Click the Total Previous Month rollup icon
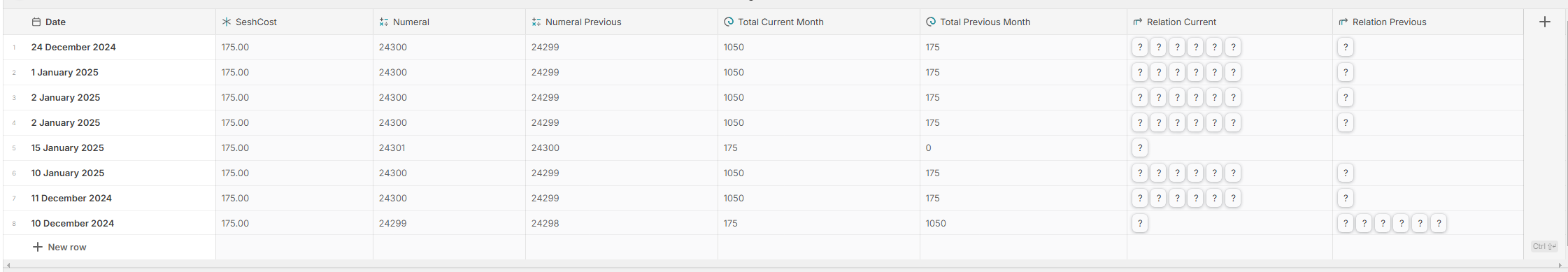 (931, 22)
